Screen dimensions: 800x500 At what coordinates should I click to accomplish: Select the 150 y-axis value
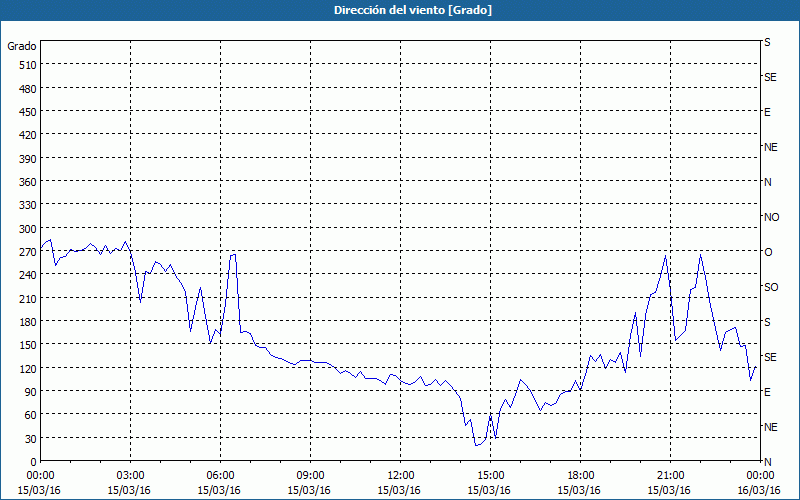click(29, 345)
